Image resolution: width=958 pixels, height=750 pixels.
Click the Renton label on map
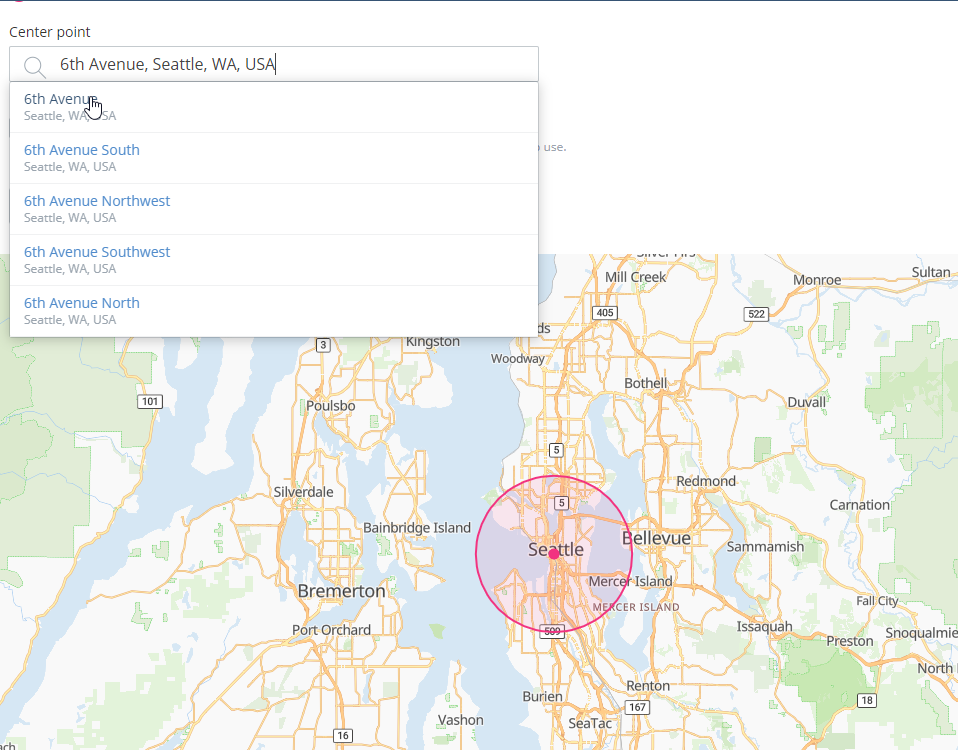pyautogui.click(x=648, y=686)
